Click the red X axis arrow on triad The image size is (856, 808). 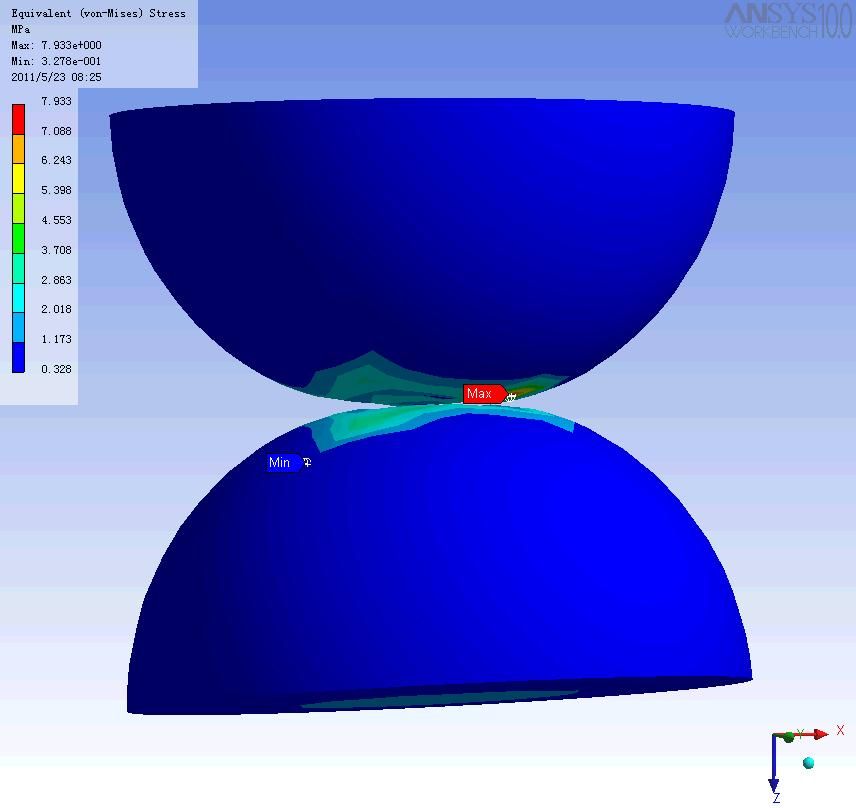pos(818,735)
